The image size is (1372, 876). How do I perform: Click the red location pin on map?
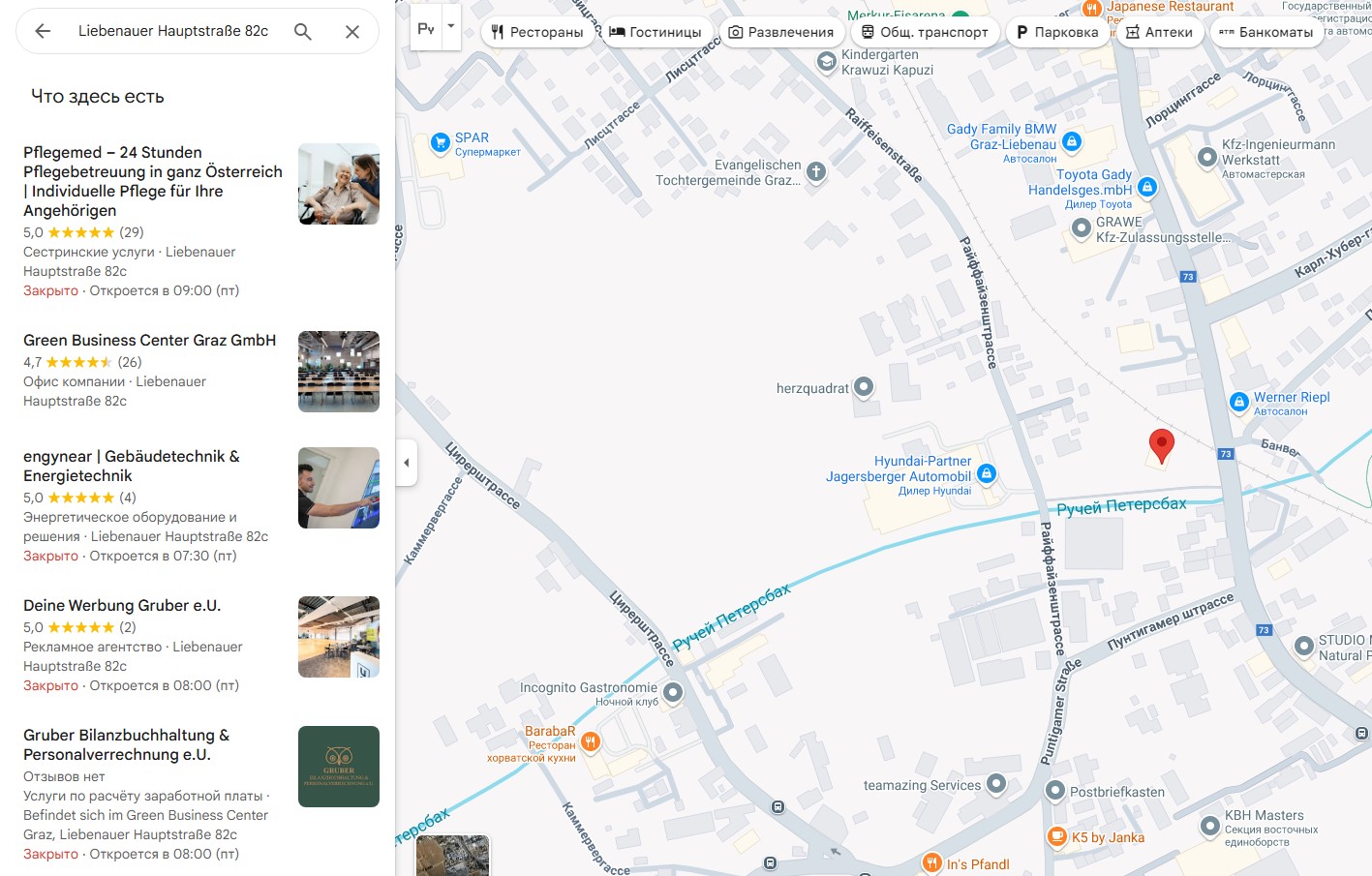[x=1161, y=446]
